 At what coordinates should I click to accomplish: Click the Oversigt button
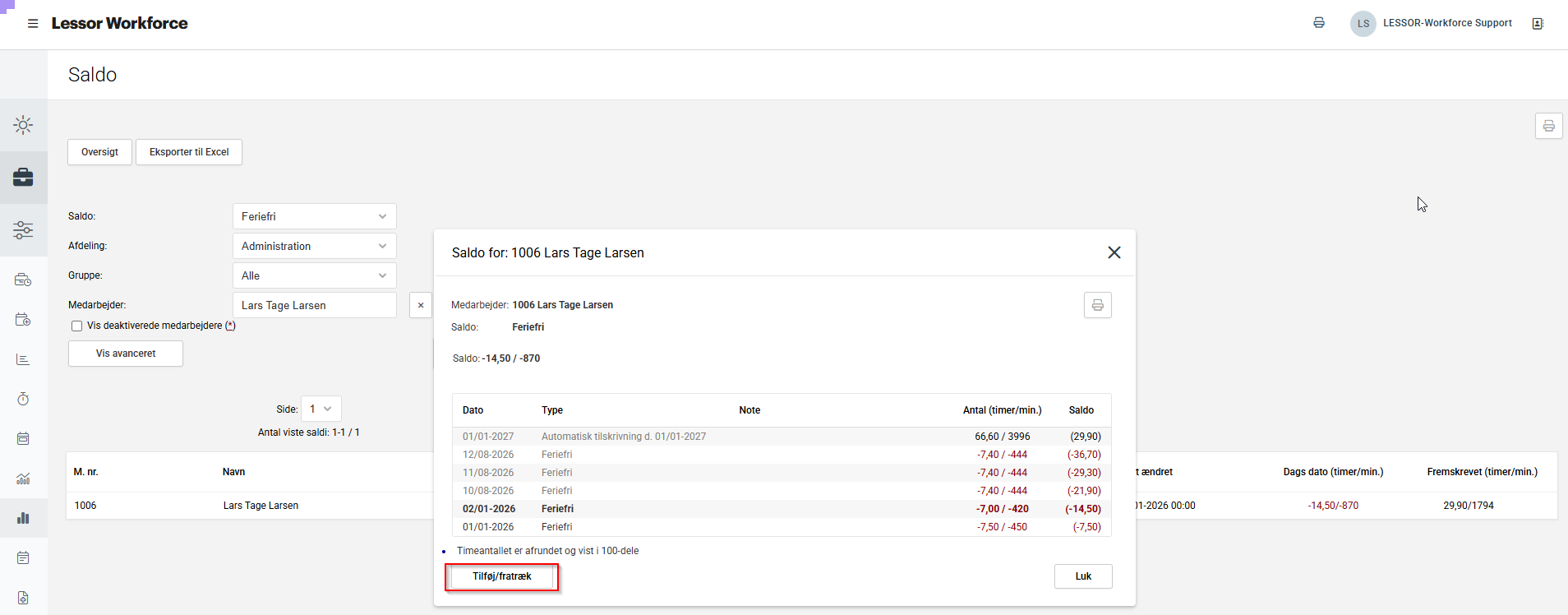coord(99,152)
